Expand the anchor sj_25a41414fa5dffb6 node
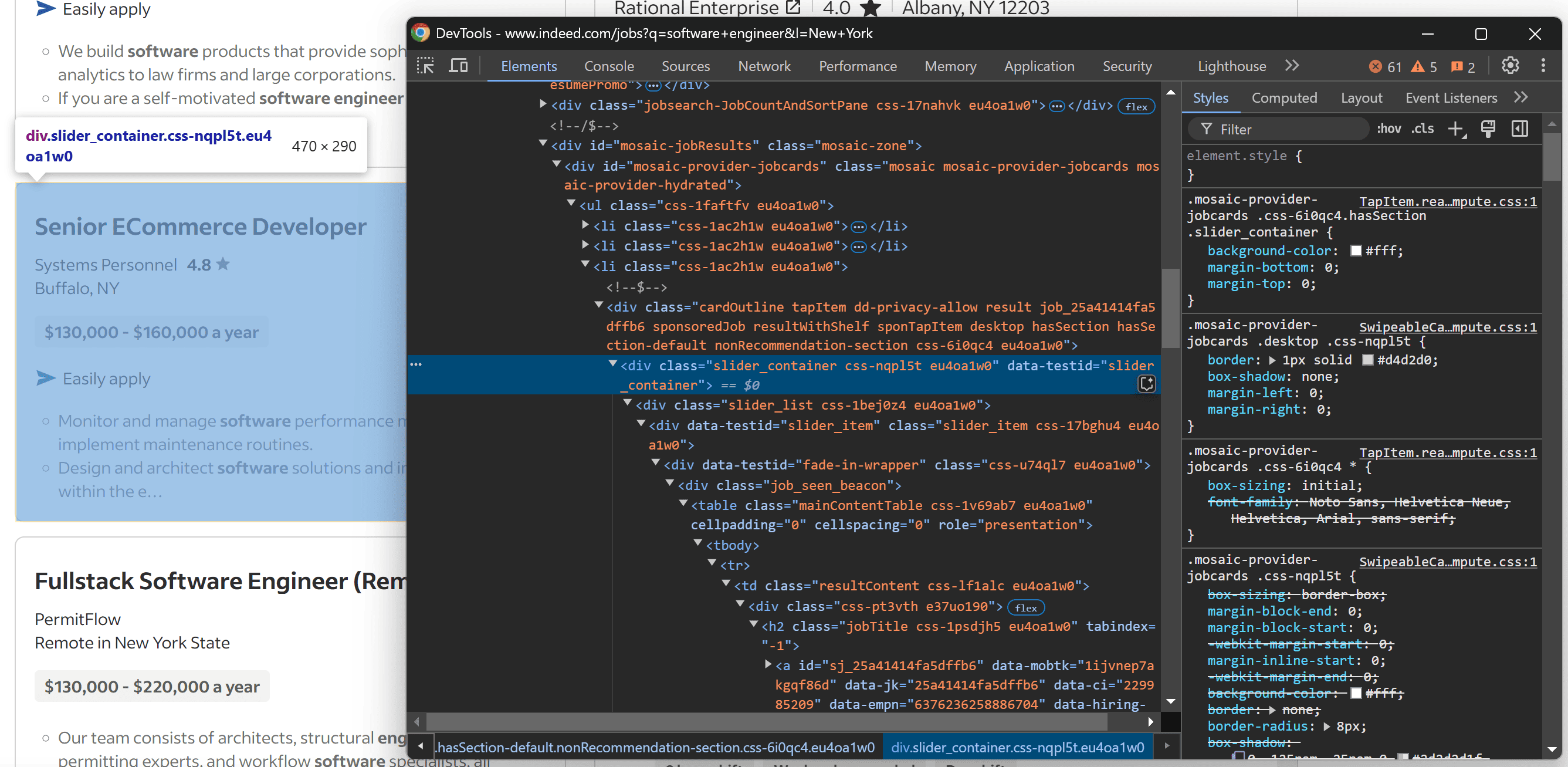This screenshot has width=1568, height=767. pos(768,664)
